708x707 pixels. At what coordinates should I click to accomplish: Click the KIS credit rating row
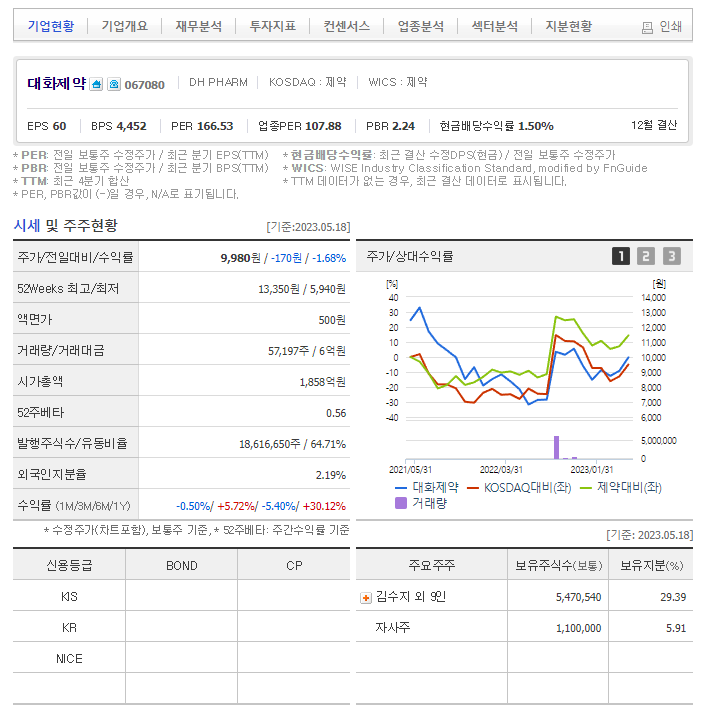pos(182,596)
